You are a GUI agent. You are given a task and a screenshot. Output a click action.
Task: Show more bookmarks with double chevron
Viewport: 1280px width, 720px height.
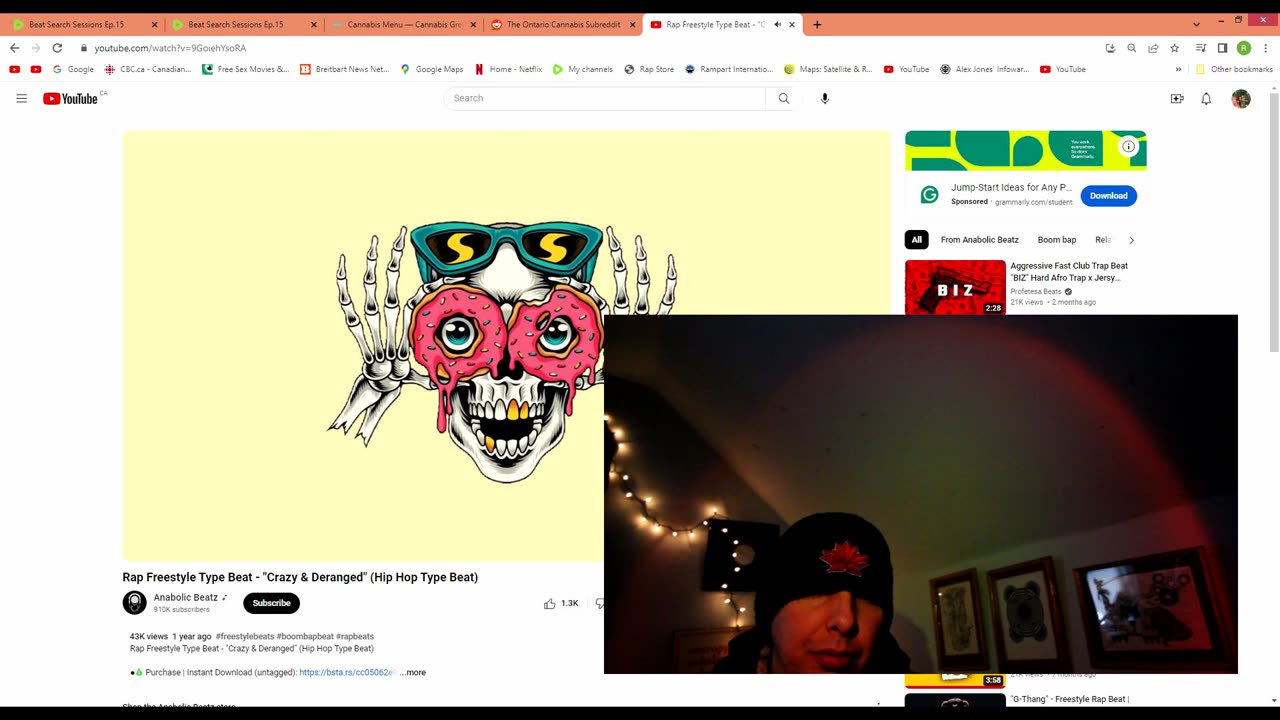pyautogui.click(x=1178, y=69)
